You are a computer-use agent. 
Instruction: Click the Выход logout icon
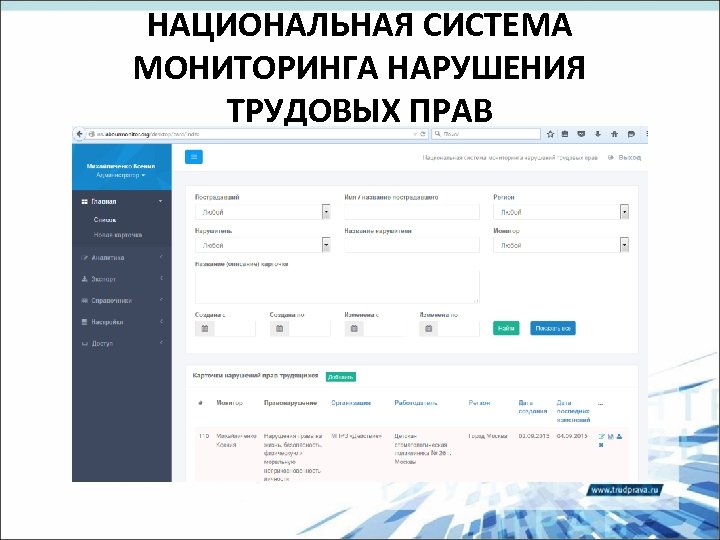[611, 158]
